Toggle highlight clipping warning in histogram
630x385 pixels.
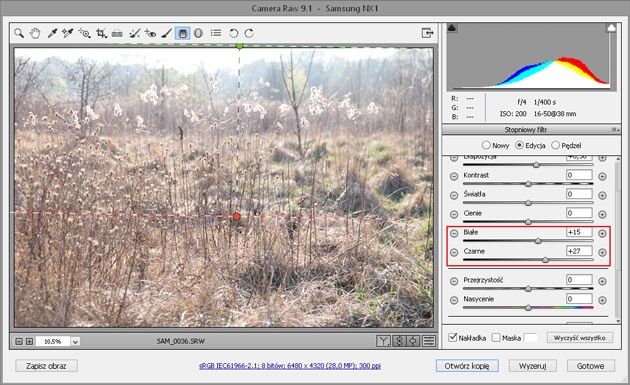pos(611,28)
